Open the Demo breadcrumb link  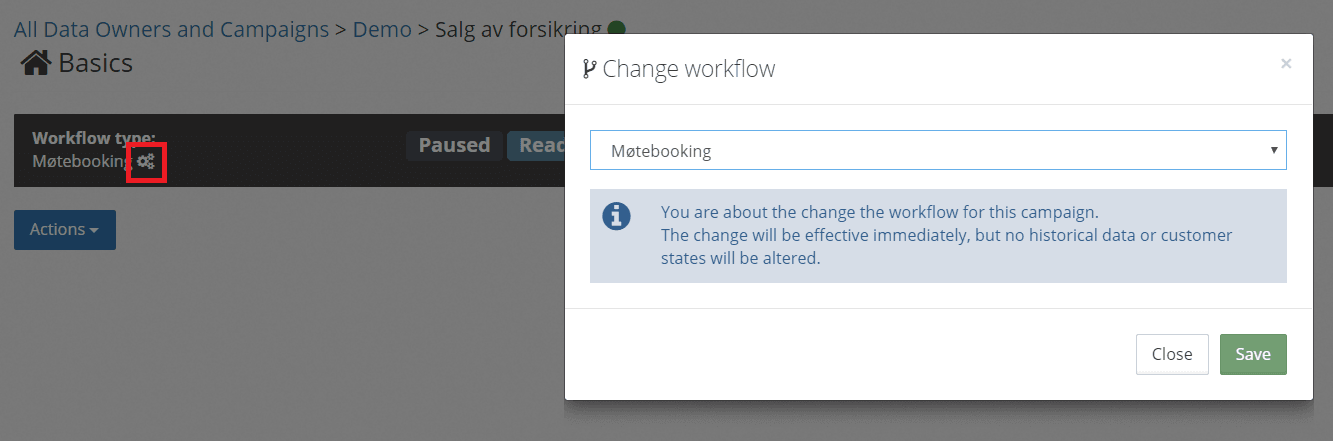(x=382, y=30)
